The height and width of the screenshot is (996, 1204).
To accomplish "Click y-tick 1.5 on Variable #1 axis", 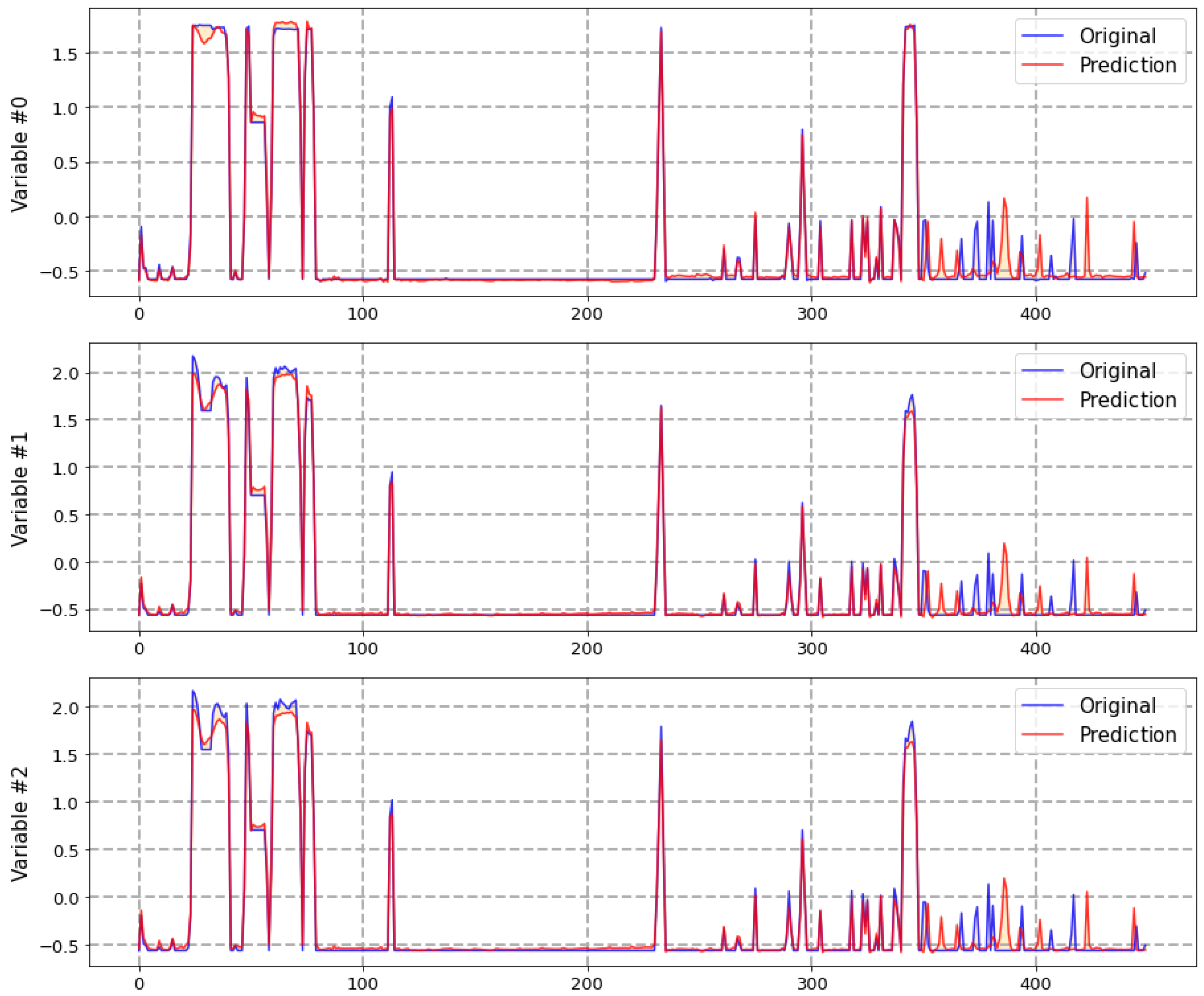I will pyautogui.click(x=65, y=421).
